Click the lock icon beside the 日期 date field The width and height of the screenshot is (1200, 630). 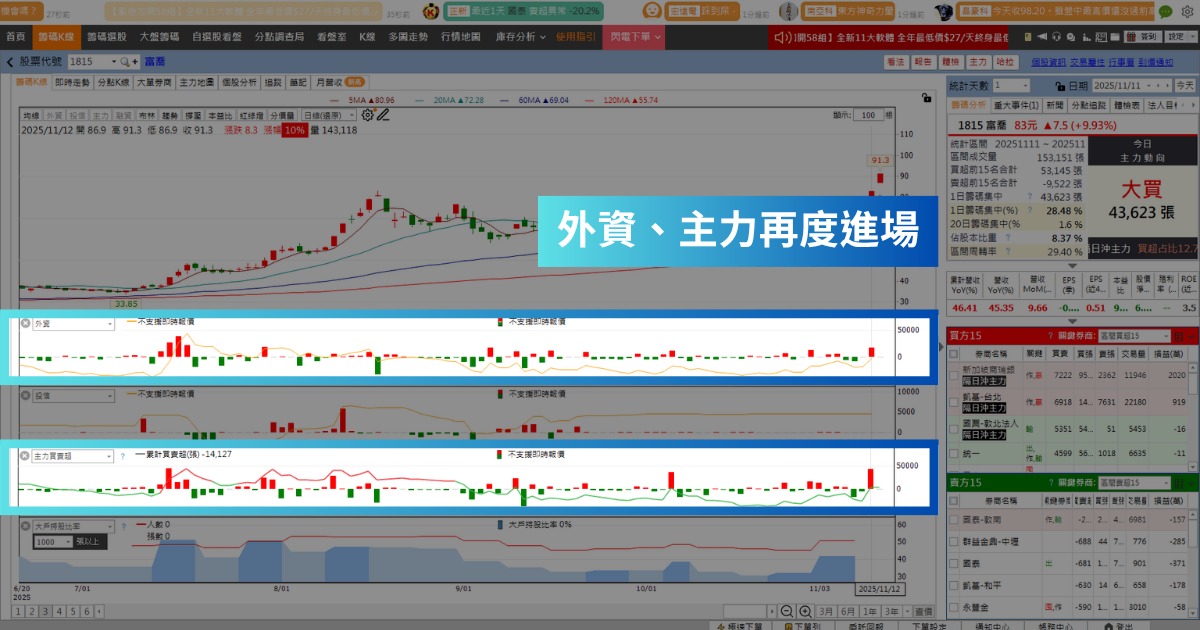click(x=1062, y=86)
